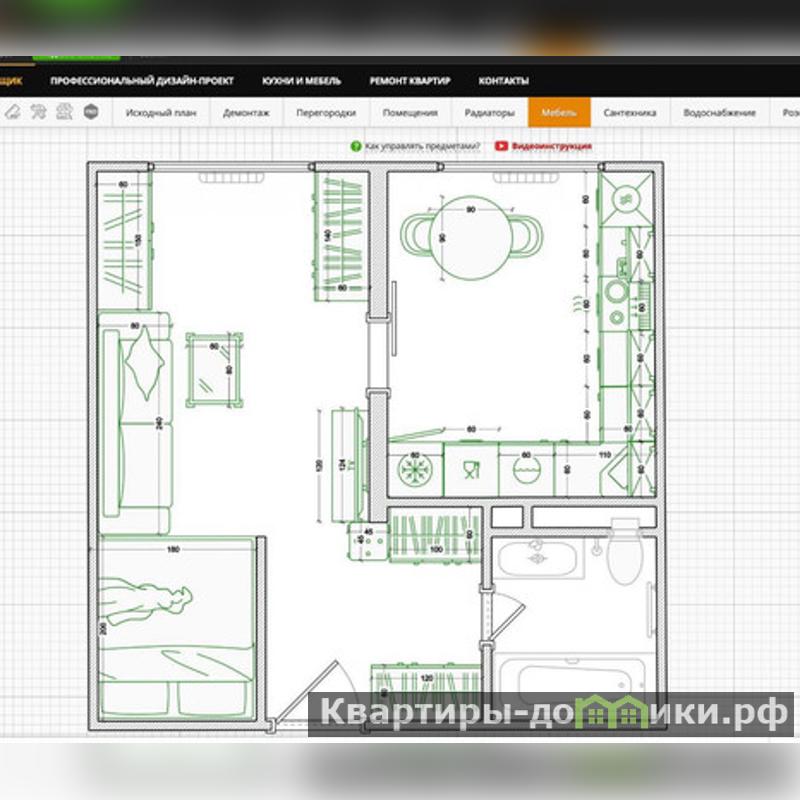Image resolution: width=800 pixels, height=800 pixels.
Task: Select the round dining table on plan
Action: click(472, 238)
